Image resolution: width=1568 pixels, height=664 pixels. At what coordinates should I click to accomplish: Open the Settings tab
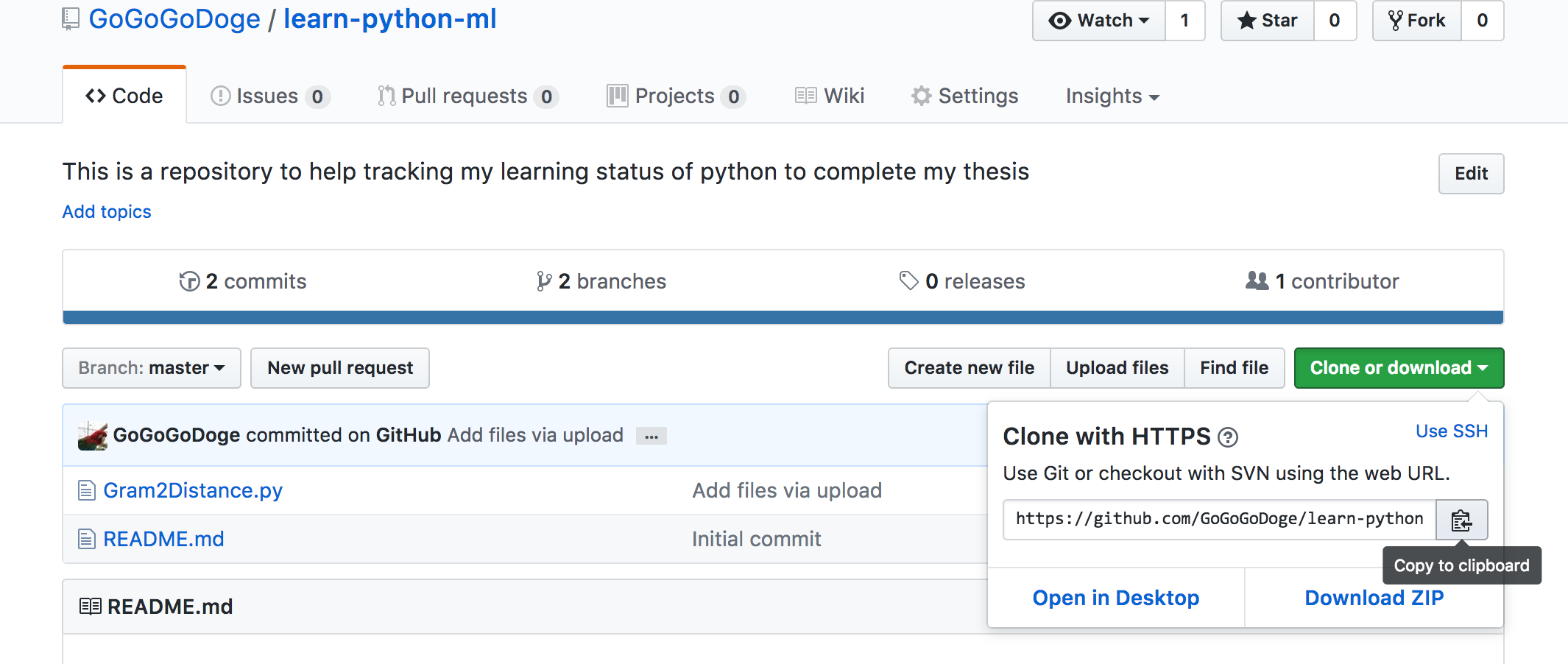click(x=964, y=96)
